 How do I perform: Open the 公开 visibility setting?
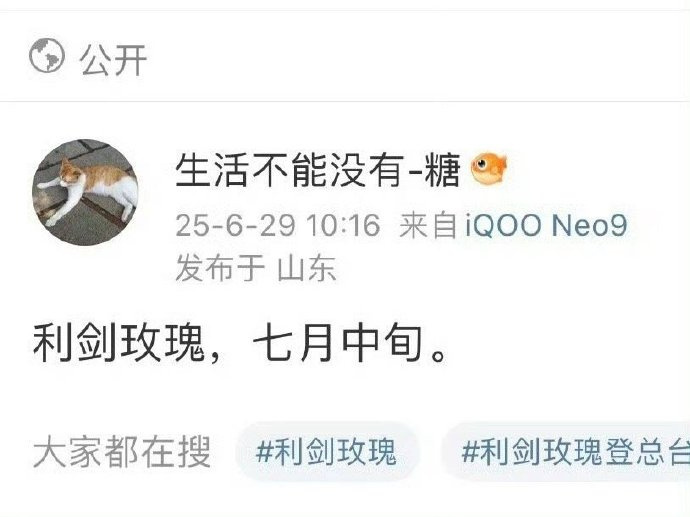click(x=114, y=60)
